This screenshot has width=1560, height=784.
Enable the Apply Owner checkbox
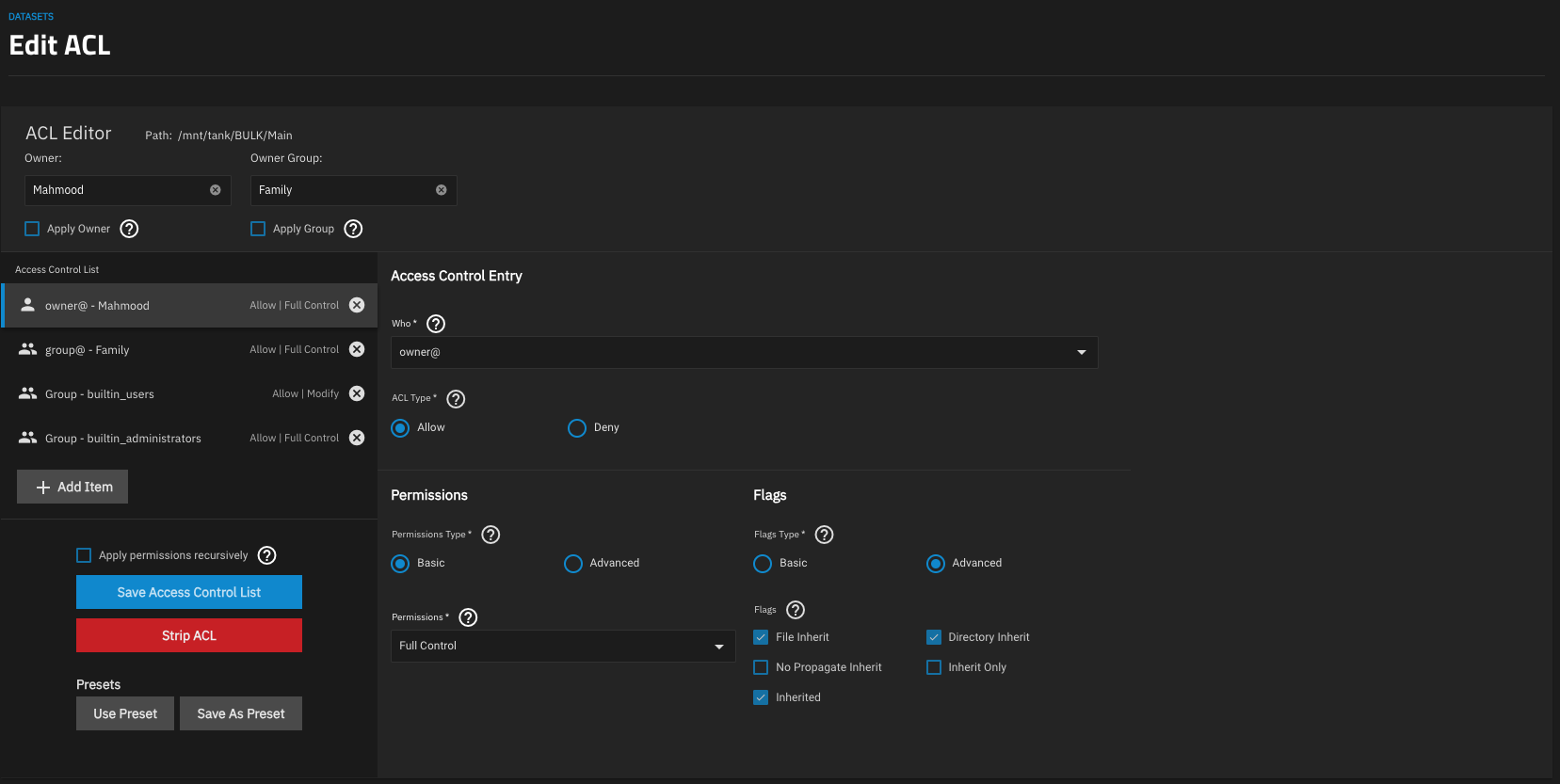[32, 229]
